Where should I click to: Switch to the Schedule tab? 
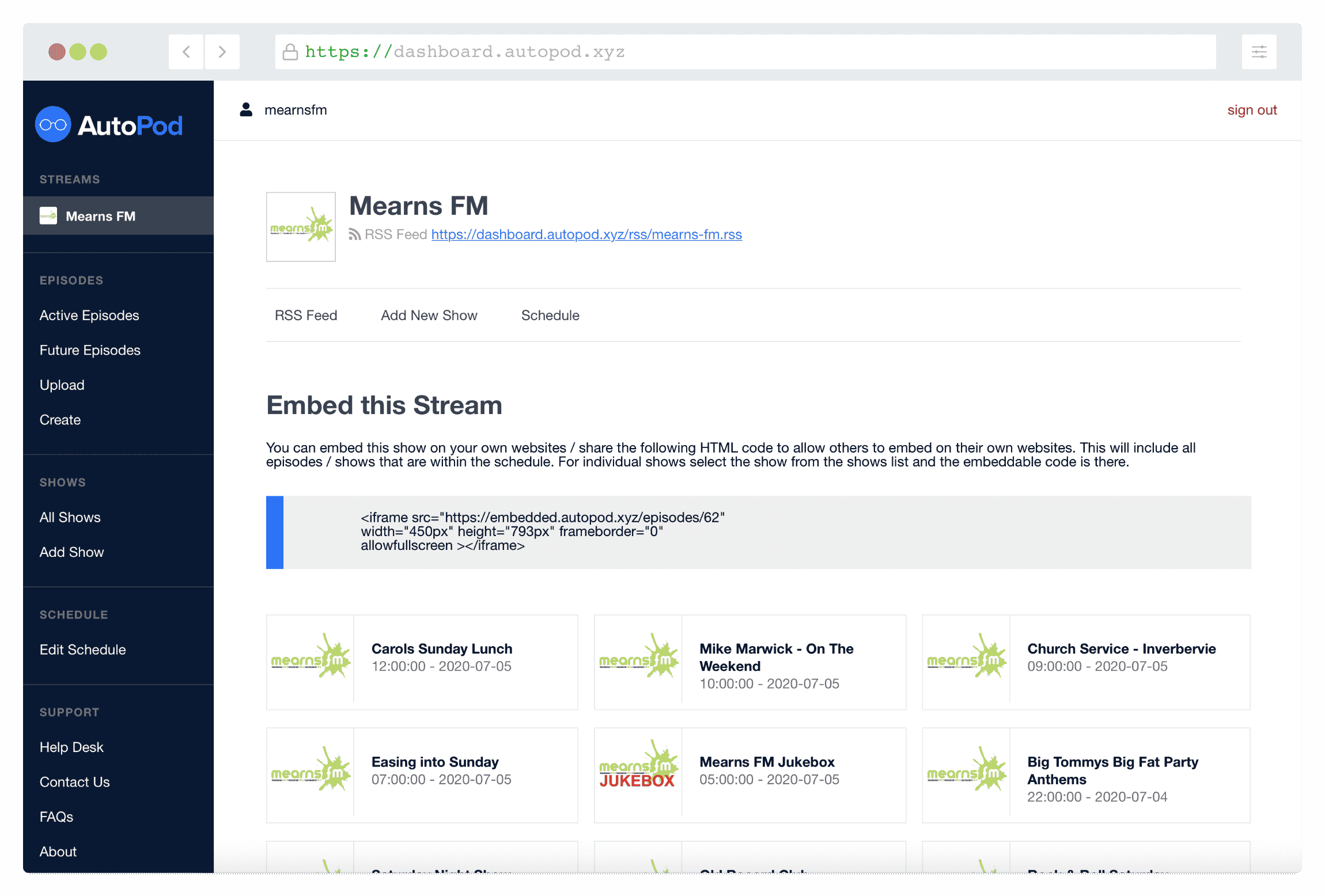[x=550, y=316]
